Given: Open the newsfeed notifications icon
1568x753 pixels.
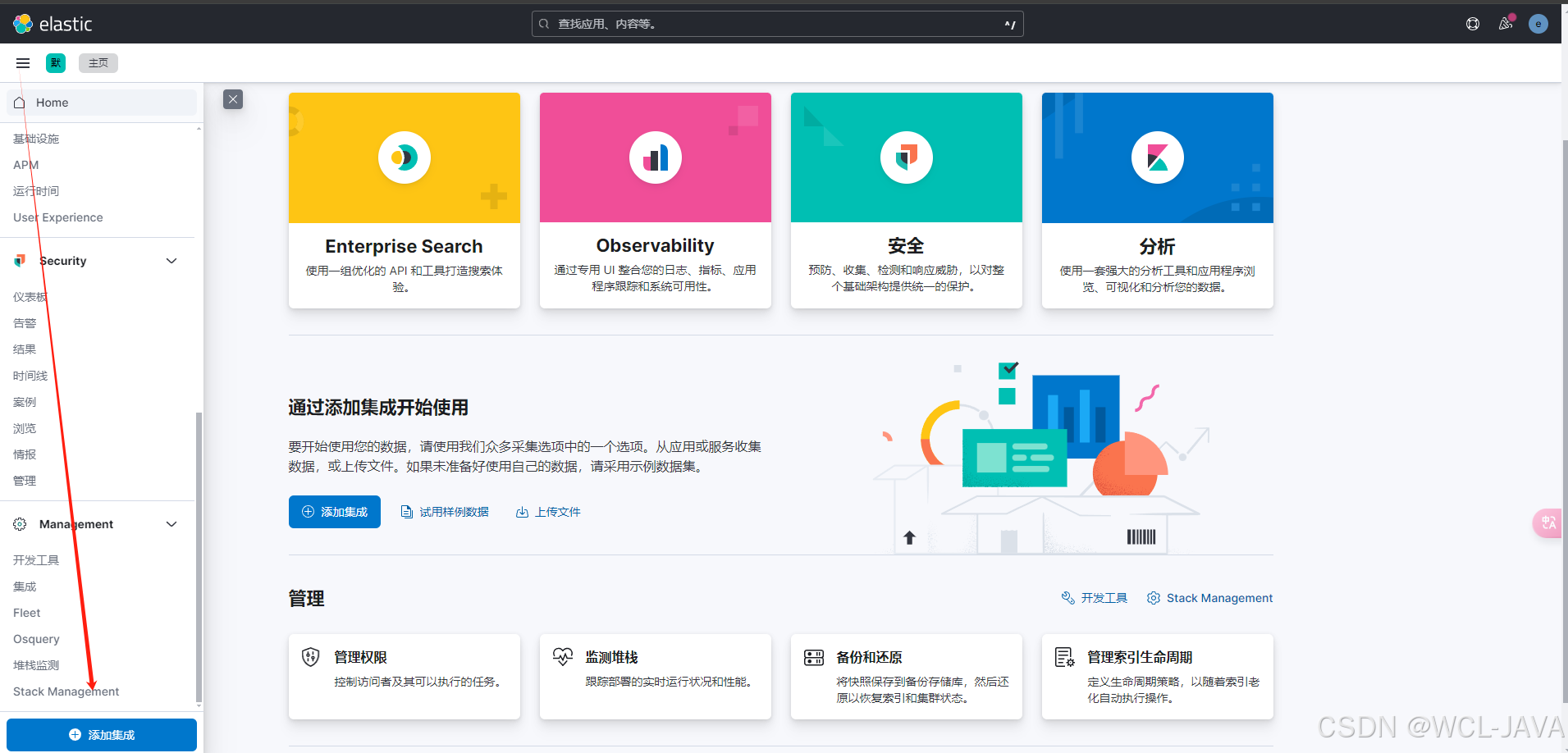Looking at the screenshot, I should point(1506,24).
